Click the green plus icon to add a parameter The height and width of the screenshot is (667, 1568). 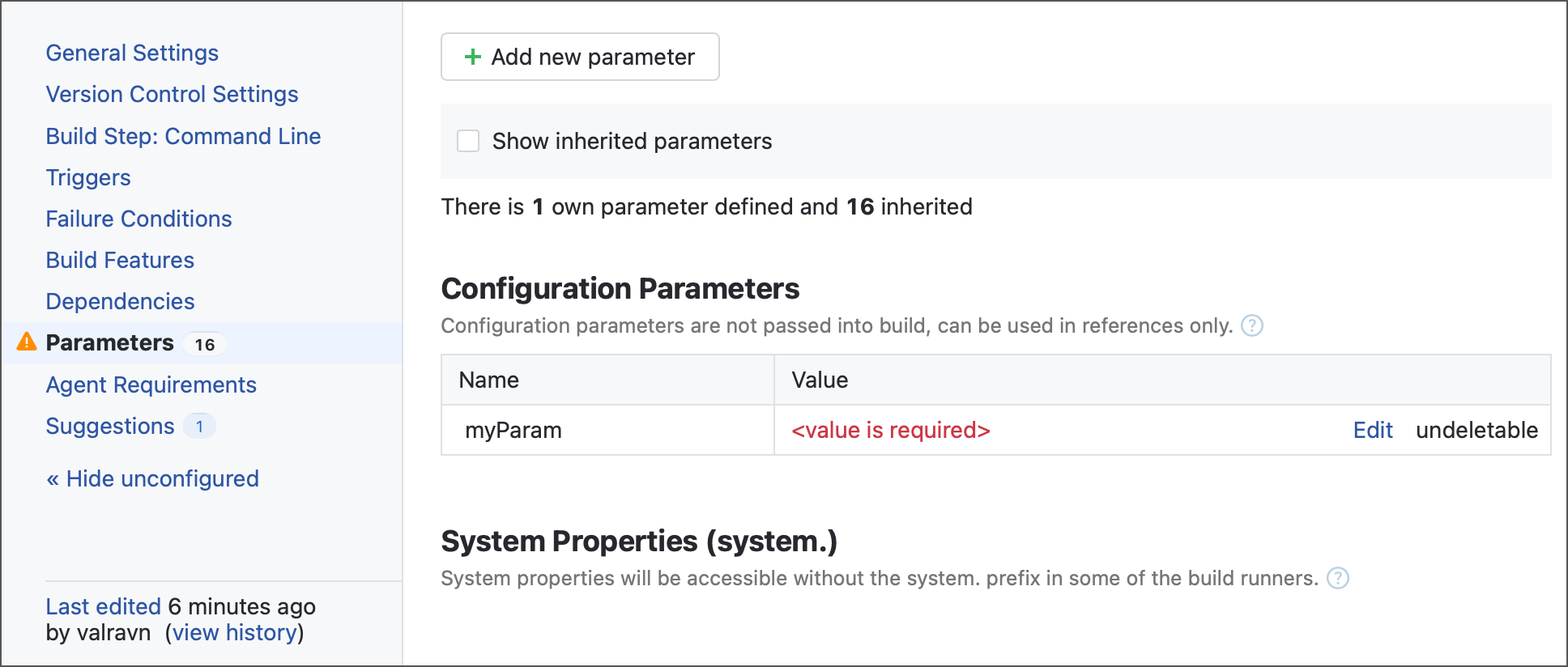[x=472, y=57]
